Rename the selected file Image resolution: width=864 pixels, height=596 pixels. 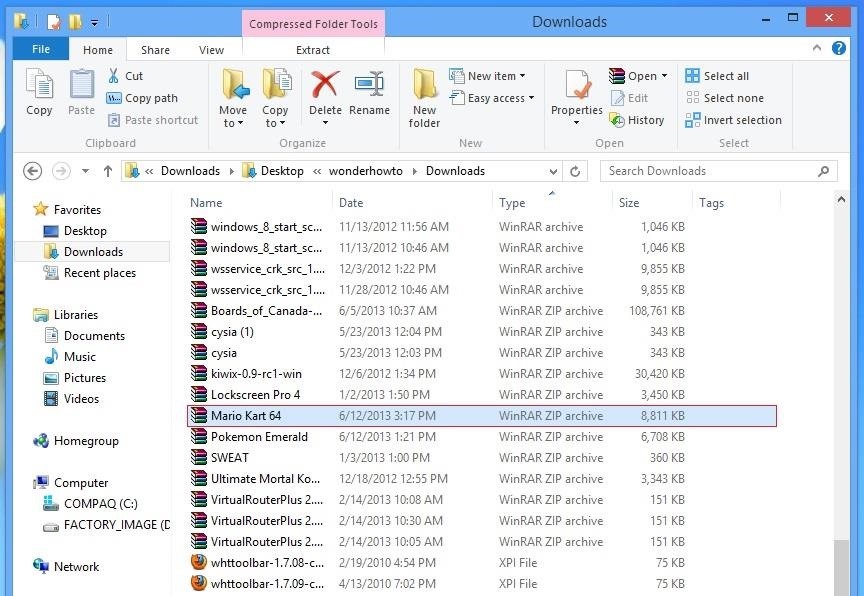pyautogui.click(x=369, y=92)
